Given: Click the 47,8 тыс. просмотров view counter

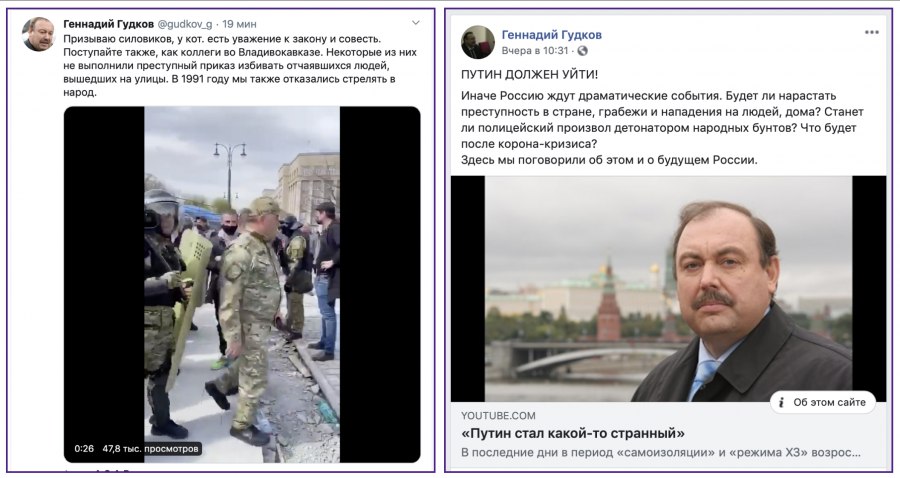Looking at the screenshot, I should (x=150, y=448).
